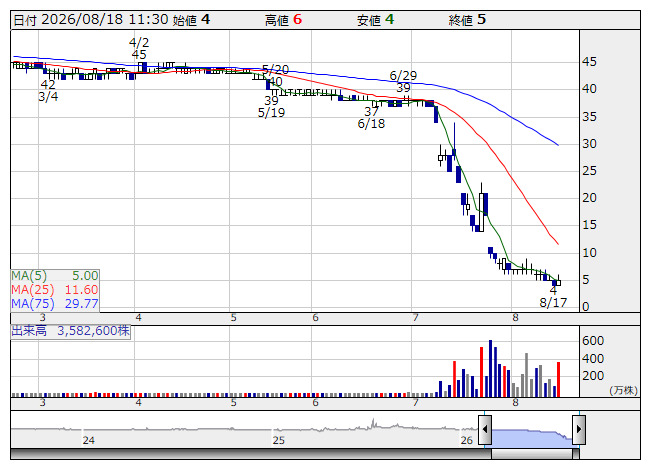Click the right range slider handle arrow
The image size is (653, 470).
[x=579, y=429]
